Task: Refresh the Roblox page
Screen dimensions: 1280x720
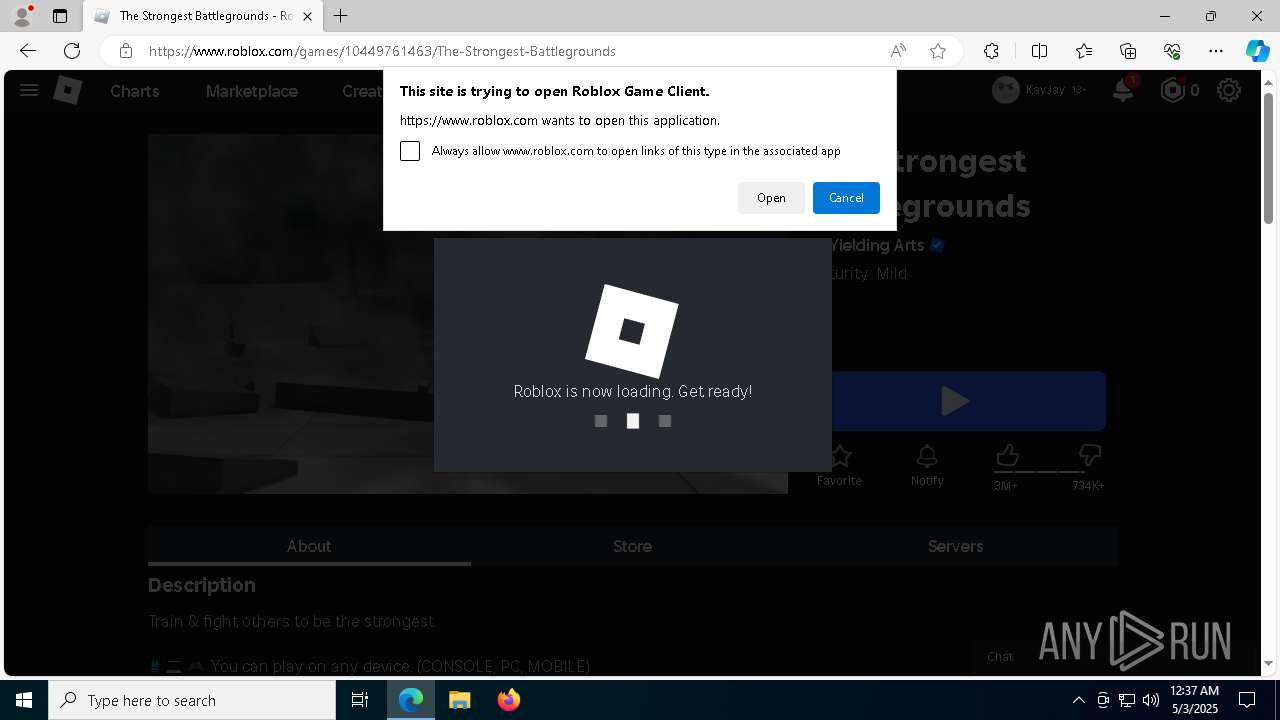Action: pos(72,51)
